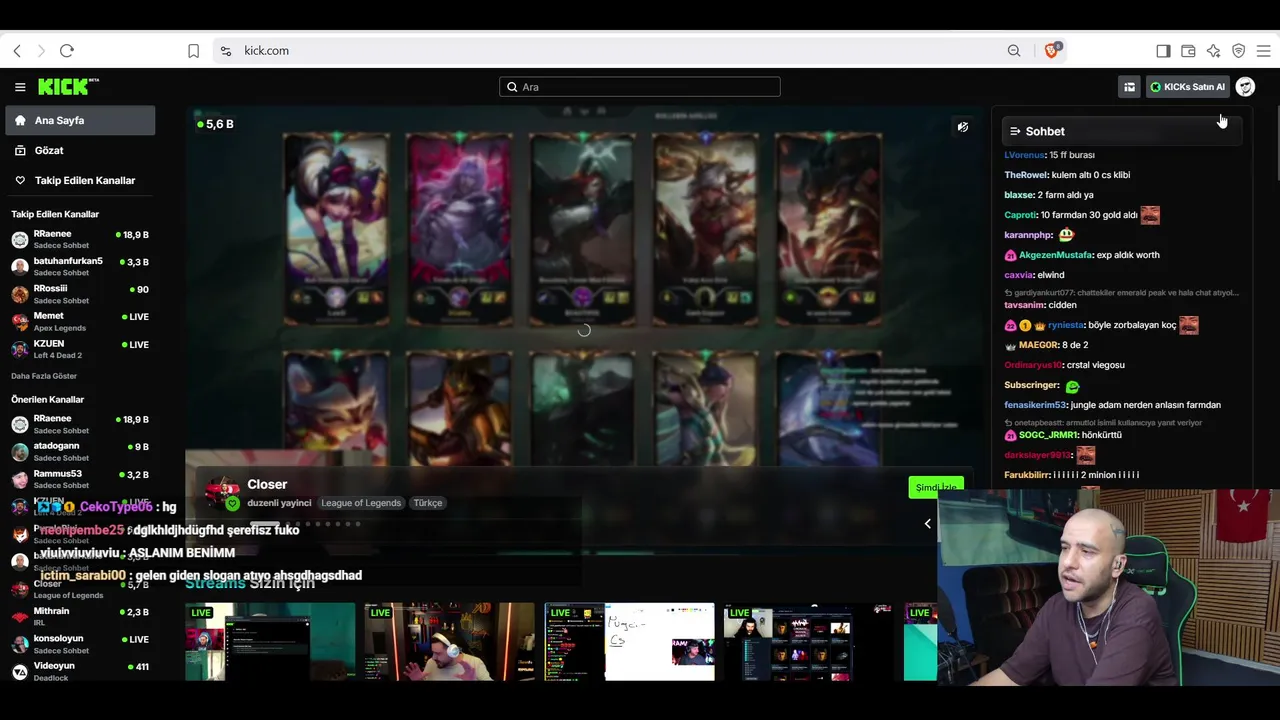Viewport: 1280px width, 720px height.
Task: Select the active carousel indicator under Closer
Action: 264,523
